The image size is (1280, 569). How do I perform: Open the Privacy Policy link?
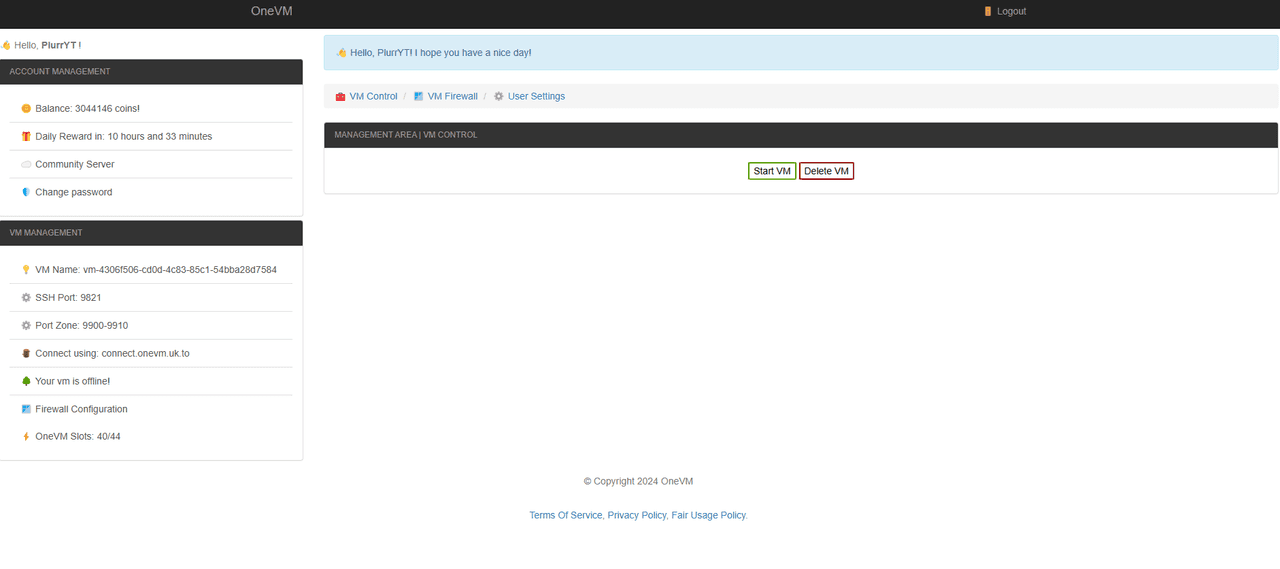637,515
